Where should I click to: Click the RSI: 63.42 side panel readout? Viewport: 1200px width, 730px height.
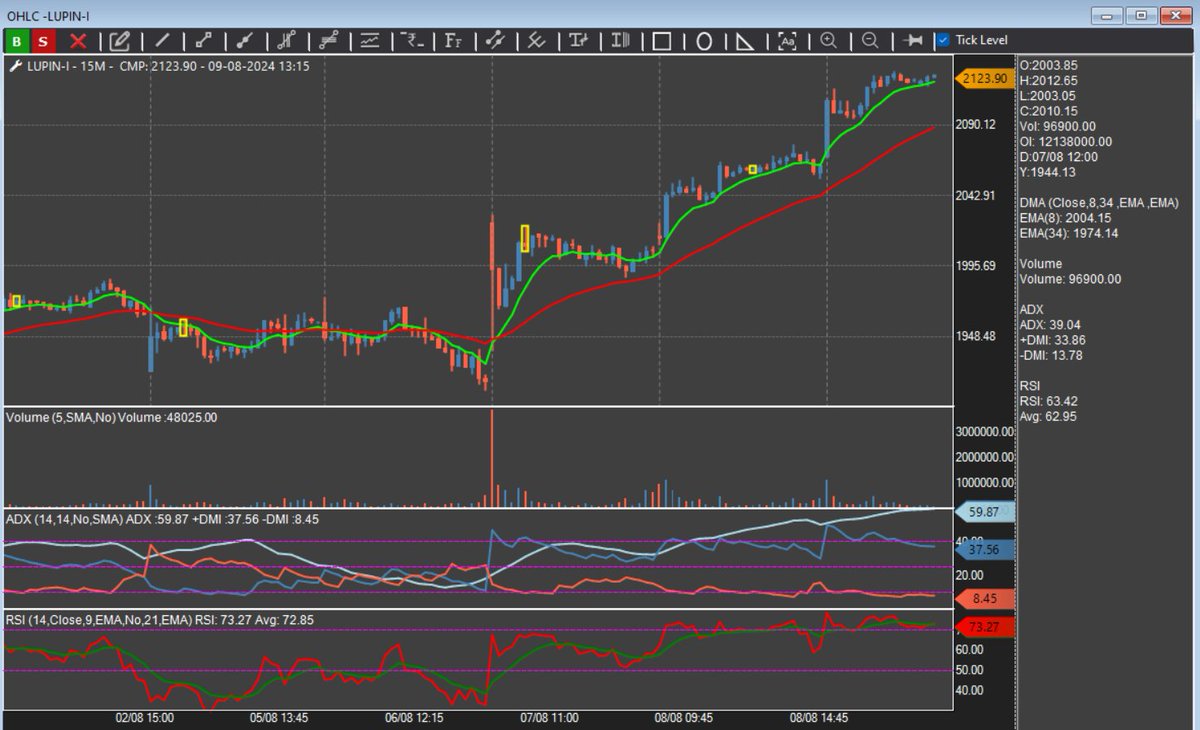tap(1049, 402)
